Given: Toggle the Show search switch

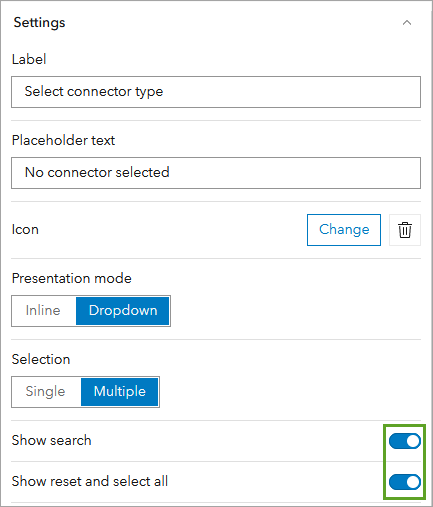Looking at the screenshot, I should click(x=405, y=441).
